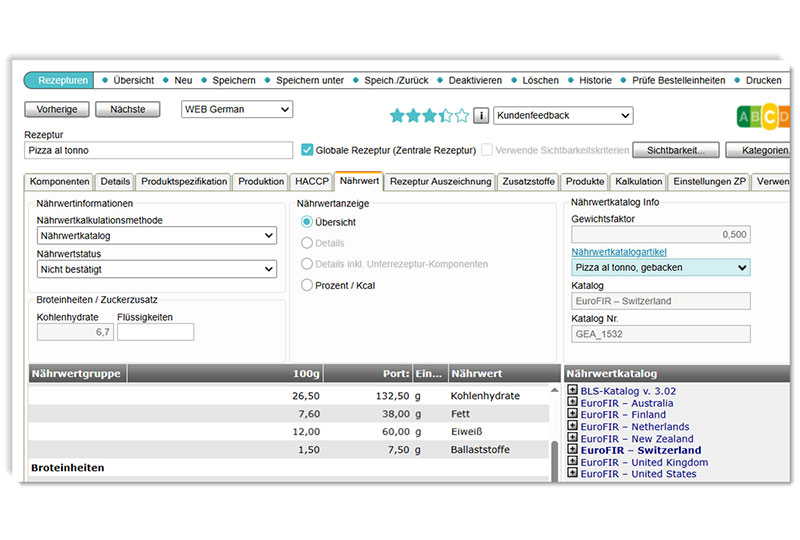
Task: Open the Nährwertkatalogartikel dropdown
Action: click(661, 267)
